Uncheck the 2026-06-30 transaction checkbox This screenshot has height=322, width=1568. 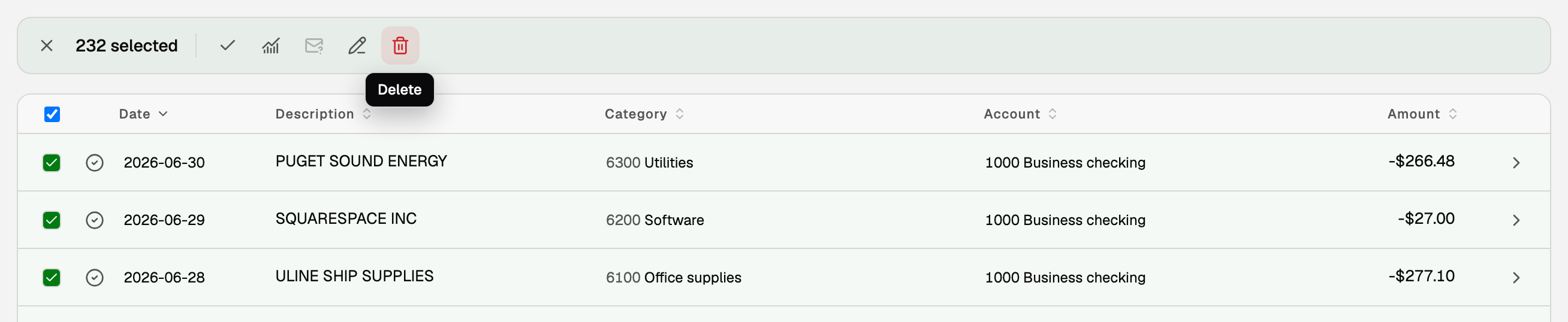click(x=52, y=163)
